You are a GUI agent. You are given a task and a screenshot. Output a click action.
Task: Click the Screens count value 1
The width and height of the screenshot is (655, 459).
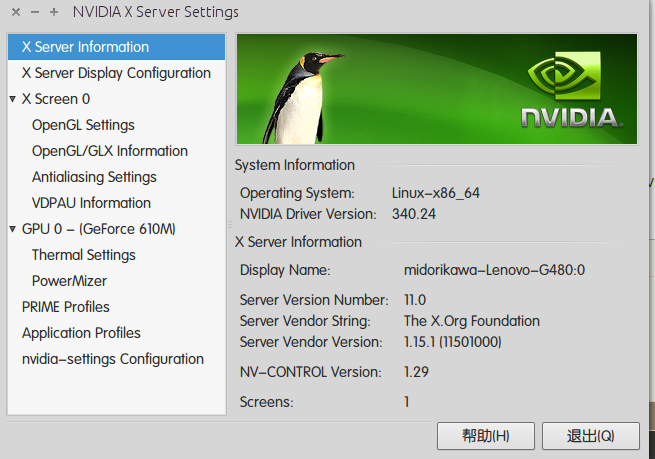pyautogui.click(x=406, y=402)
